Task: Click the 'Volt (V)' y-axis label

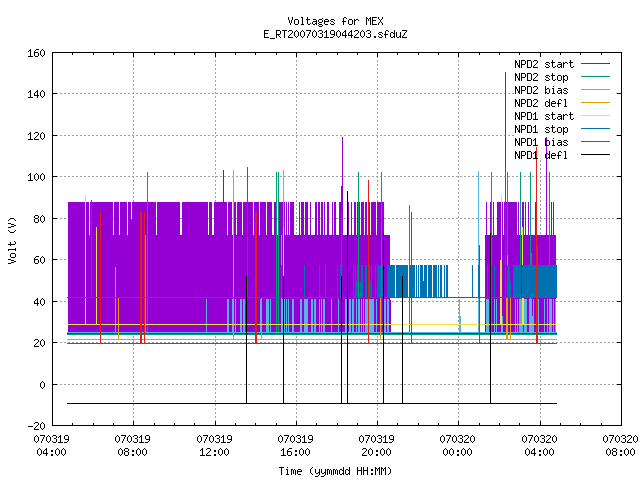Action: [12, 240]
